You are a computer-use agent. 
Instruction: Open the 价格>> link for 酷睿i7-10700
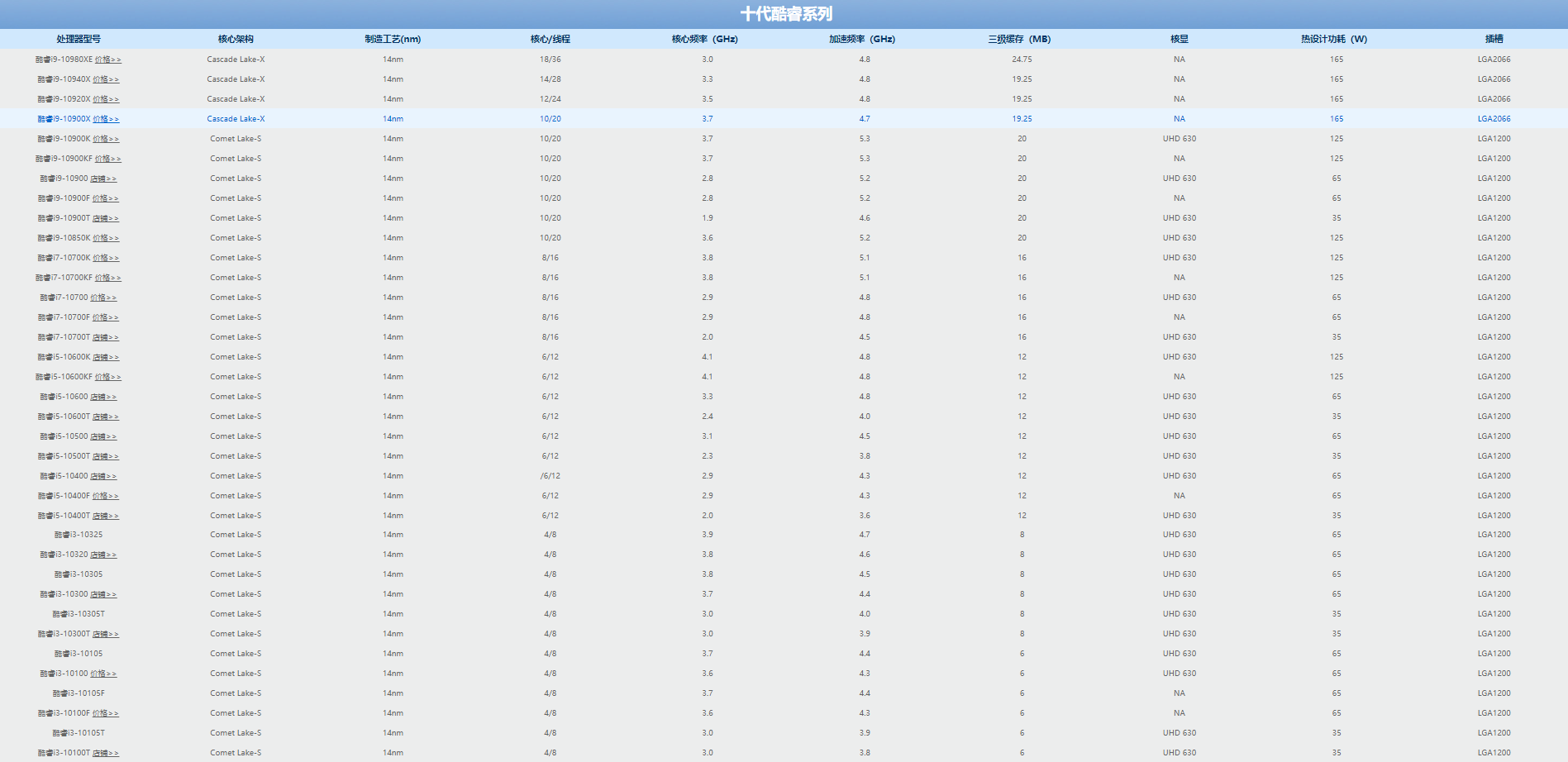[103, 298]
